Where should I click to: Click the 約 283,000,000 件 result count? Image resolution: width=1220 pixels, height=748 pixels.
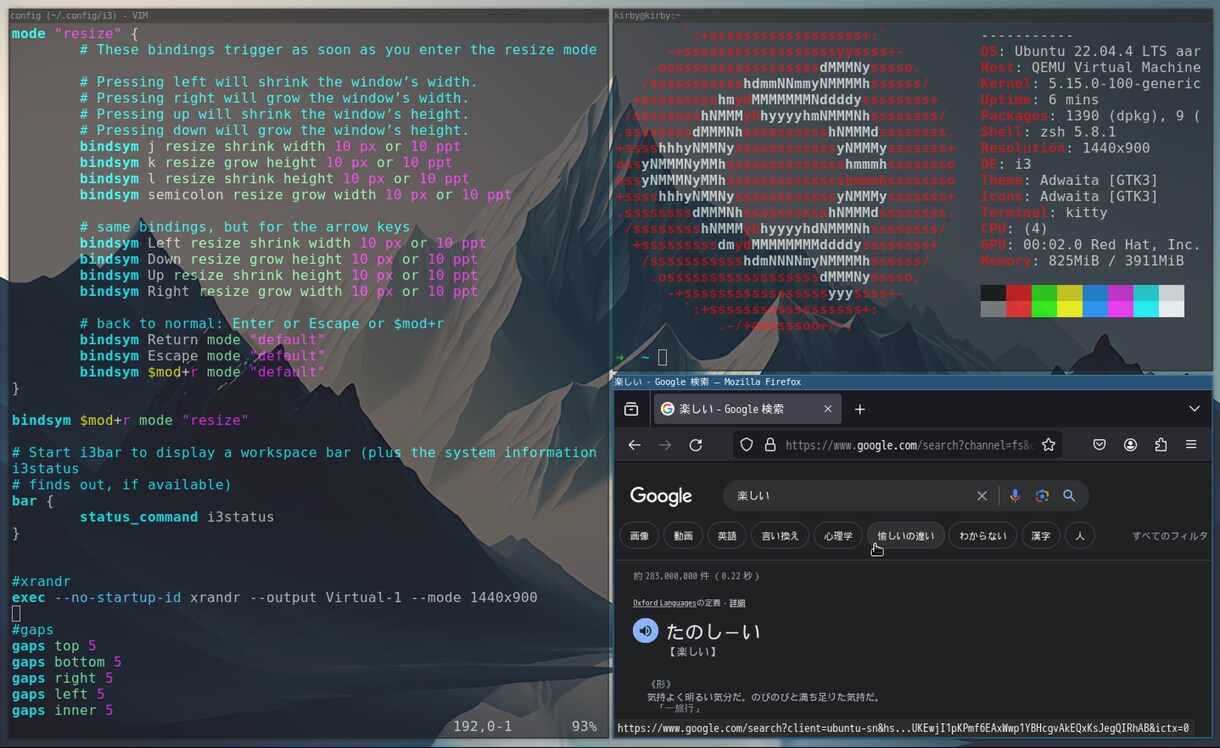click(696, 576)
